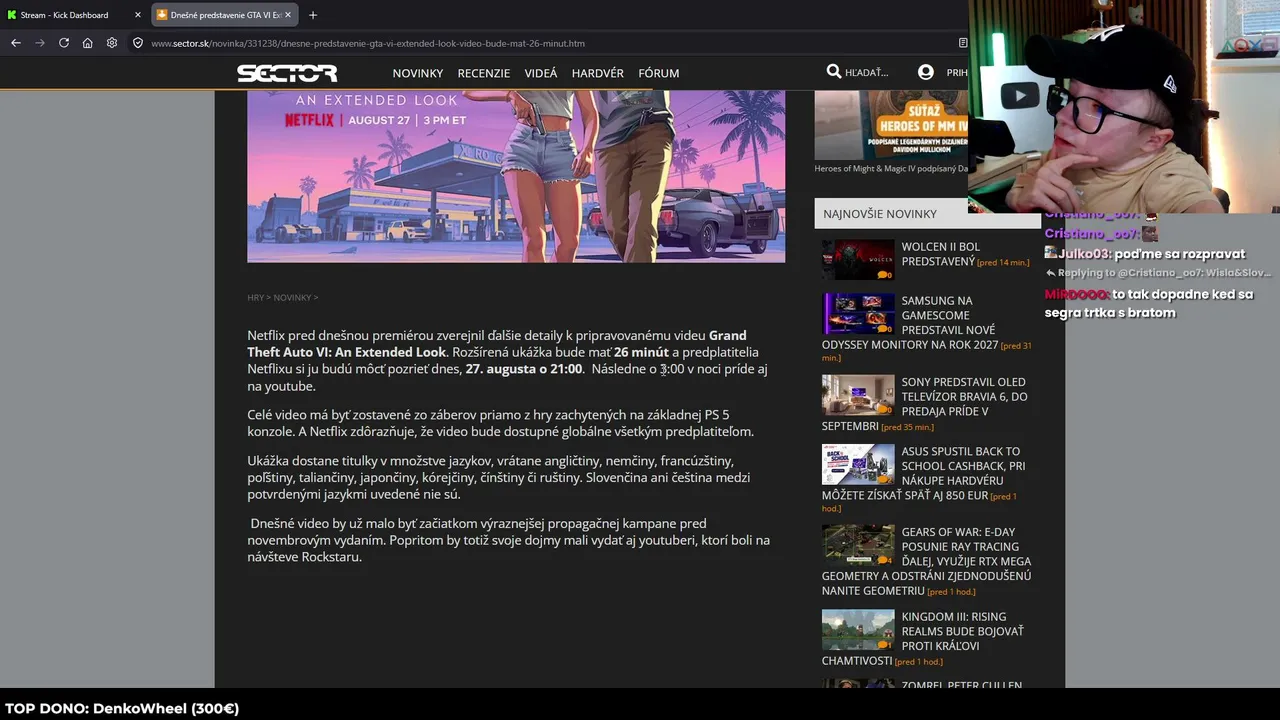This screenshot has width=1280, height=720.
Task: Close the Stream - Kick Dashboard tab
Action: pos(137,15)
